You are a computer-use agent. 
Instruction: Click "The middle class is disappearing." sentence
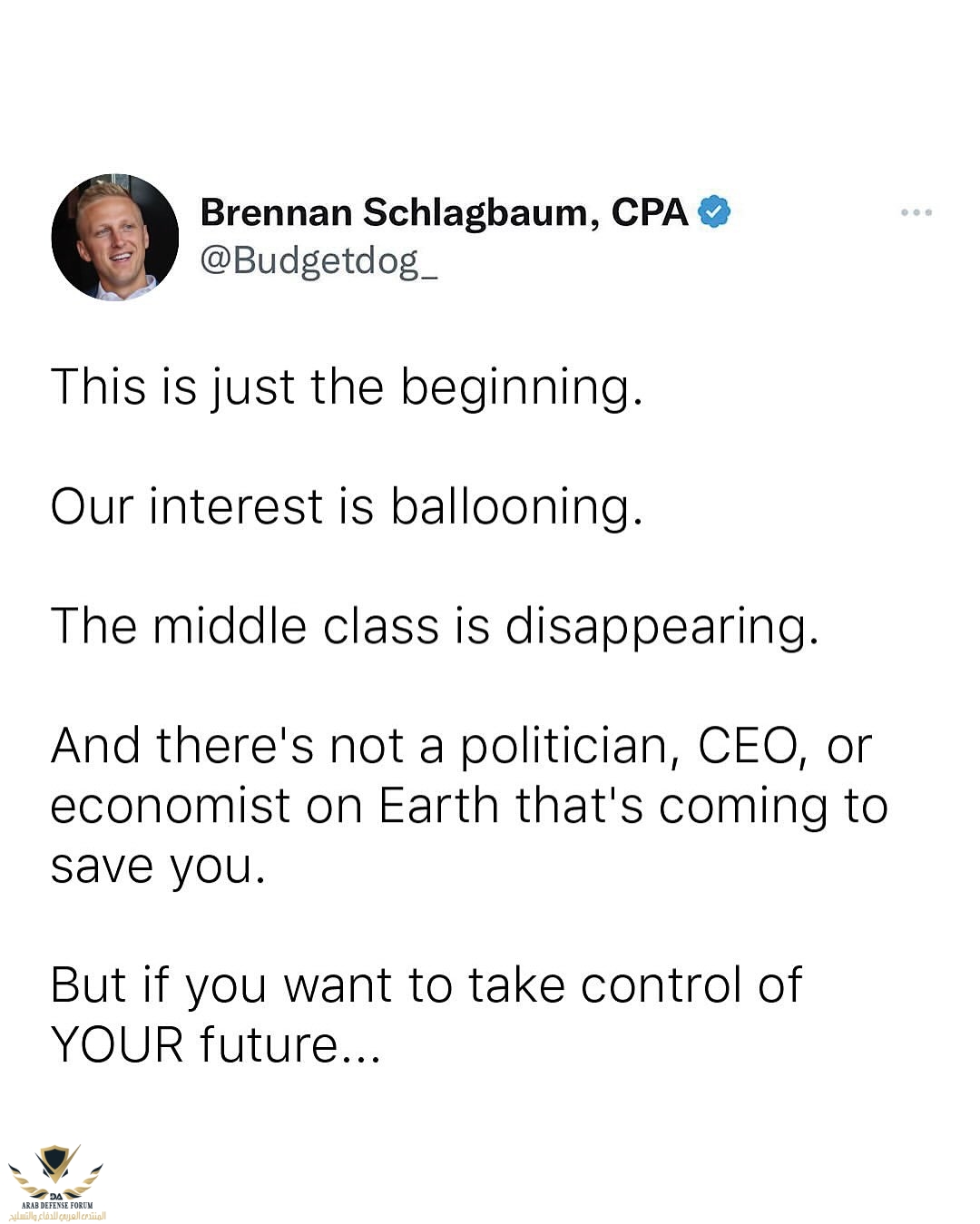(x=435, y=626)
